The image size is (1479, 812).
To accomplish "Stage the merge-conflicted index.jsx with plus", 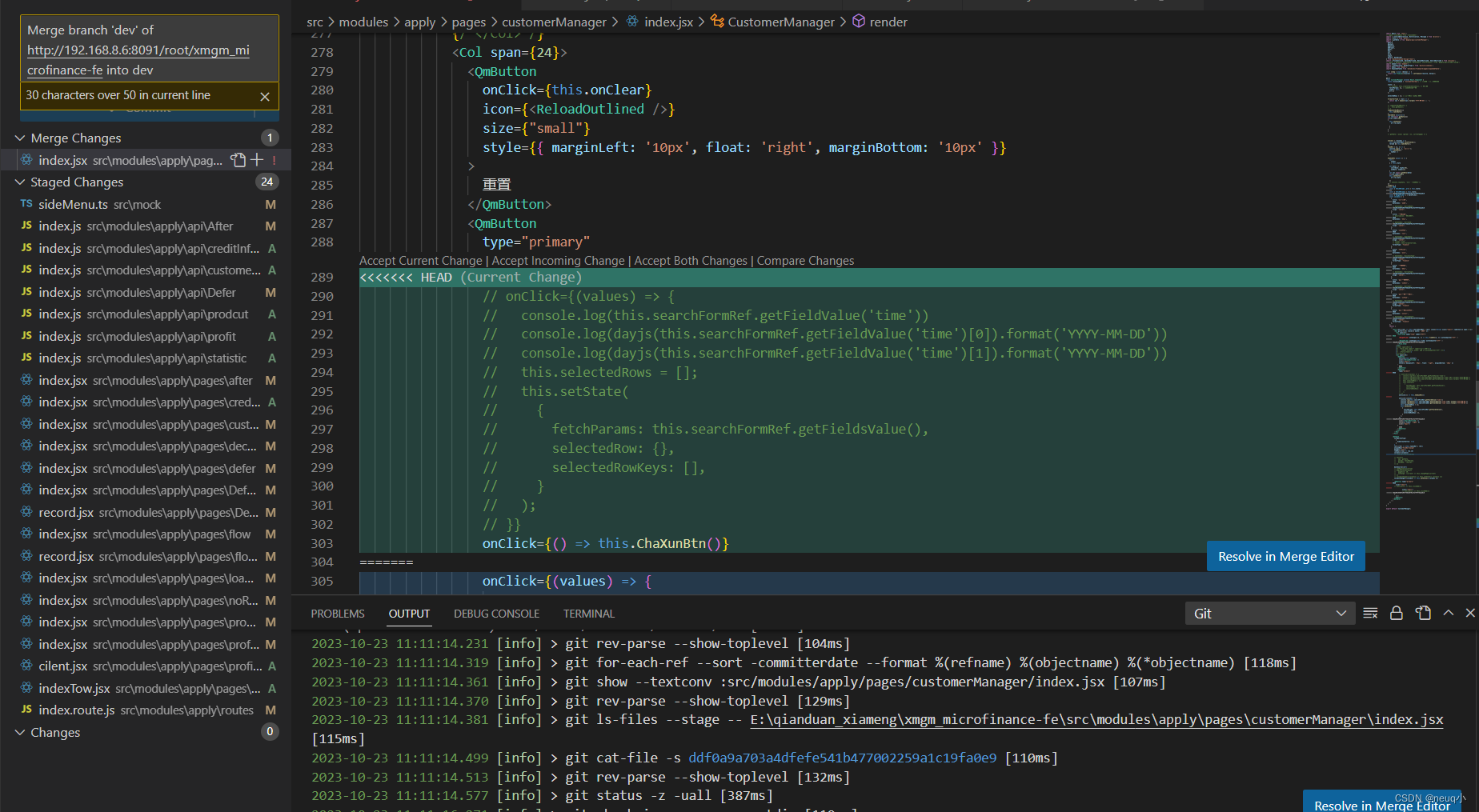I will (x=257, y=160).
